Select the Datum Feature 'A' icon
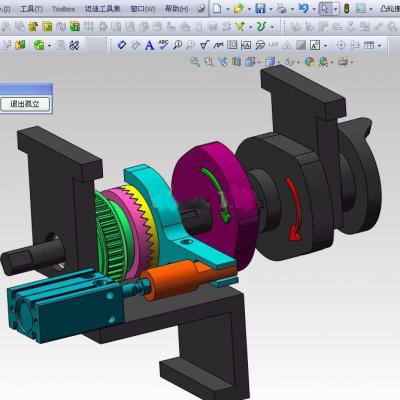This screenshot has width=400, height=400. point(246,45)
